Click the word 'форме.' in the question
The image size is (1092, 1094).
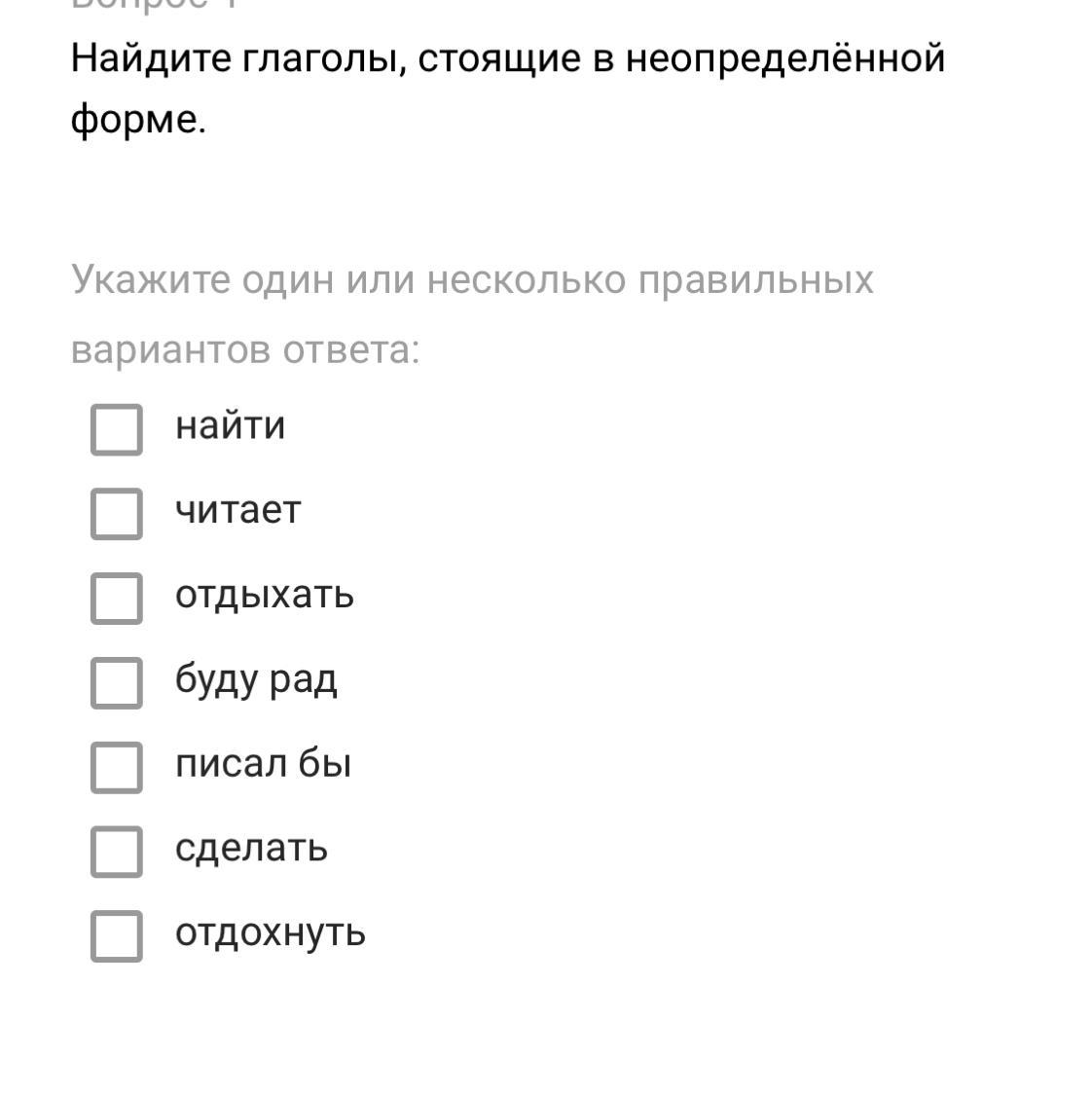(x=138, y=120)
